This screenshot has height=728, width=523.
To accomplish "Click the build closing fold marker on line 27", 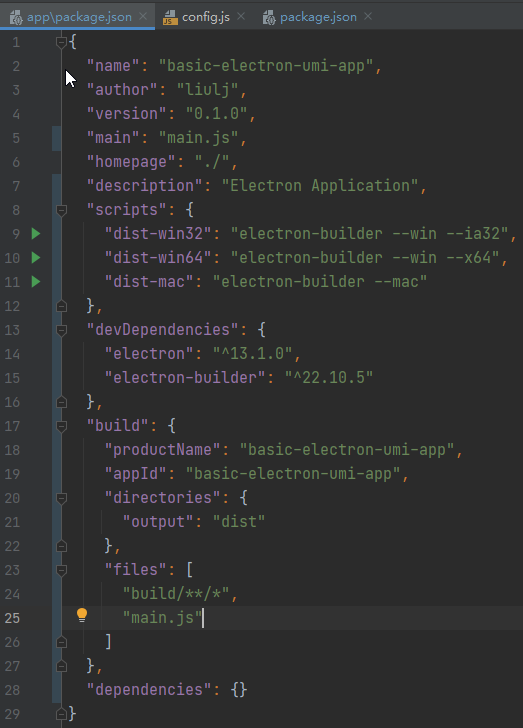I will (x=61, y=666).
